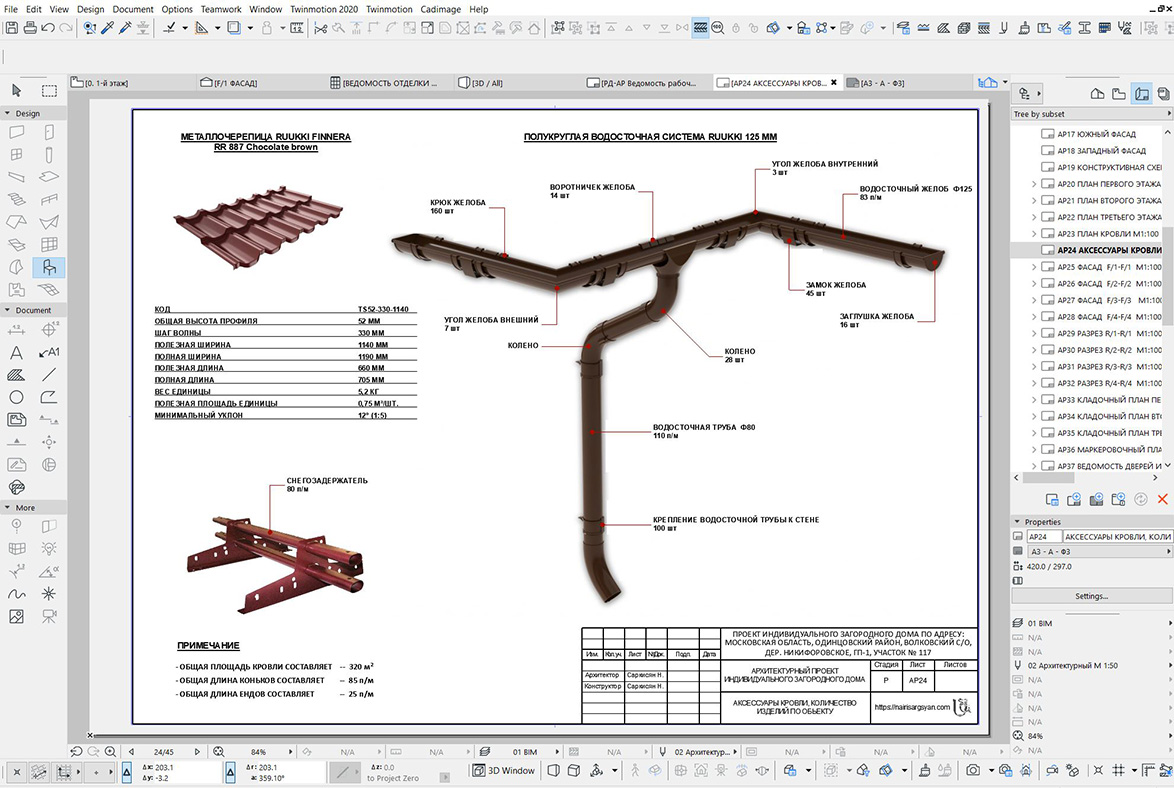
Task: Click the 84% zoom value in bottom bar
Action: [258, 751]
